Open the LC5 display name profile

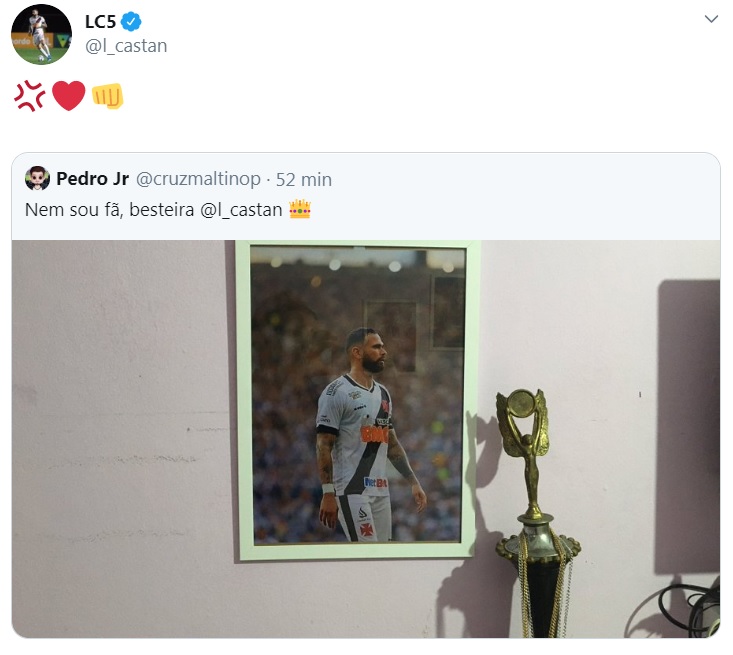[x=101, y=22]
